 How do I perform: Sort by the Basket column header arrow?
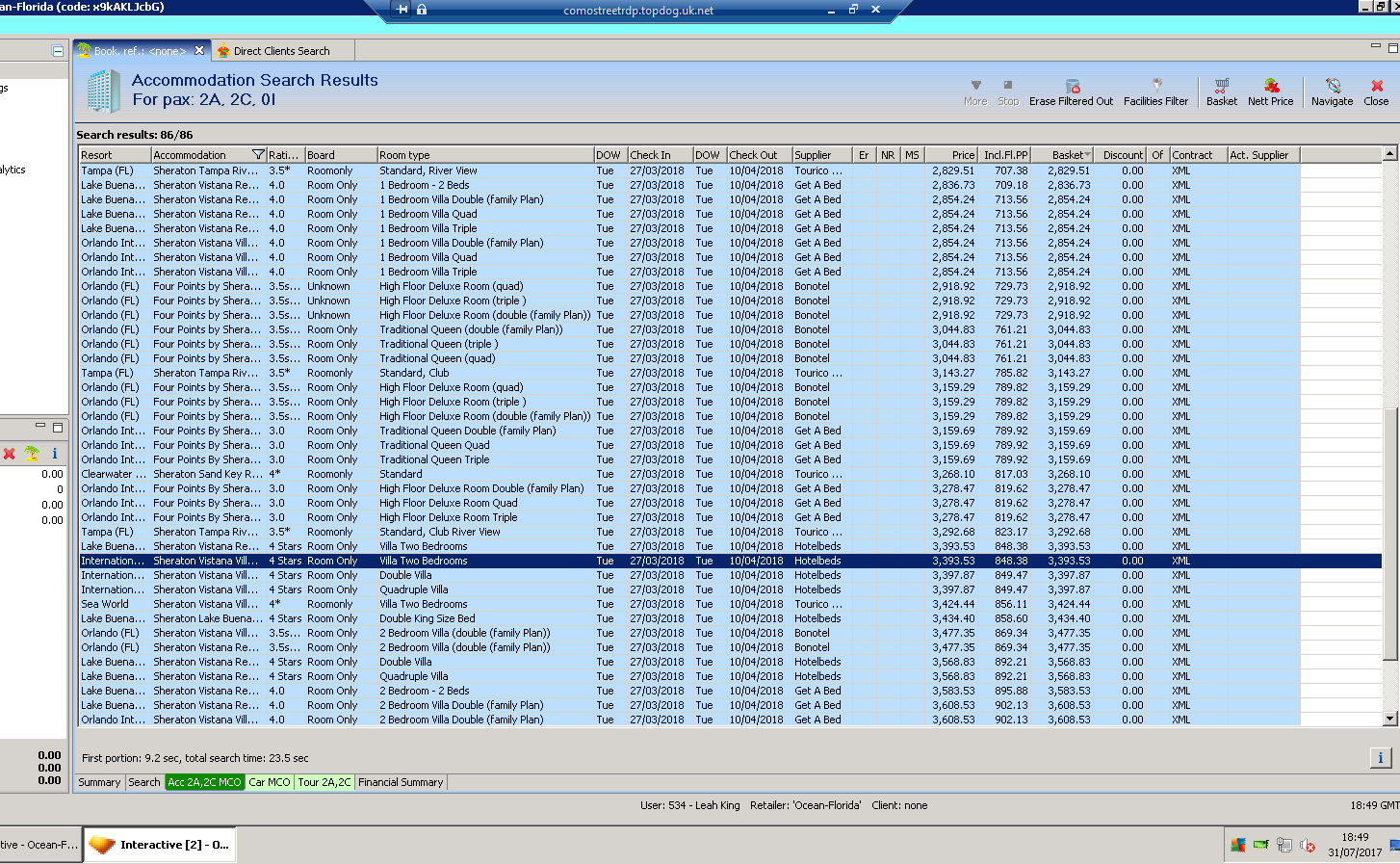(x=1088, y=155)
